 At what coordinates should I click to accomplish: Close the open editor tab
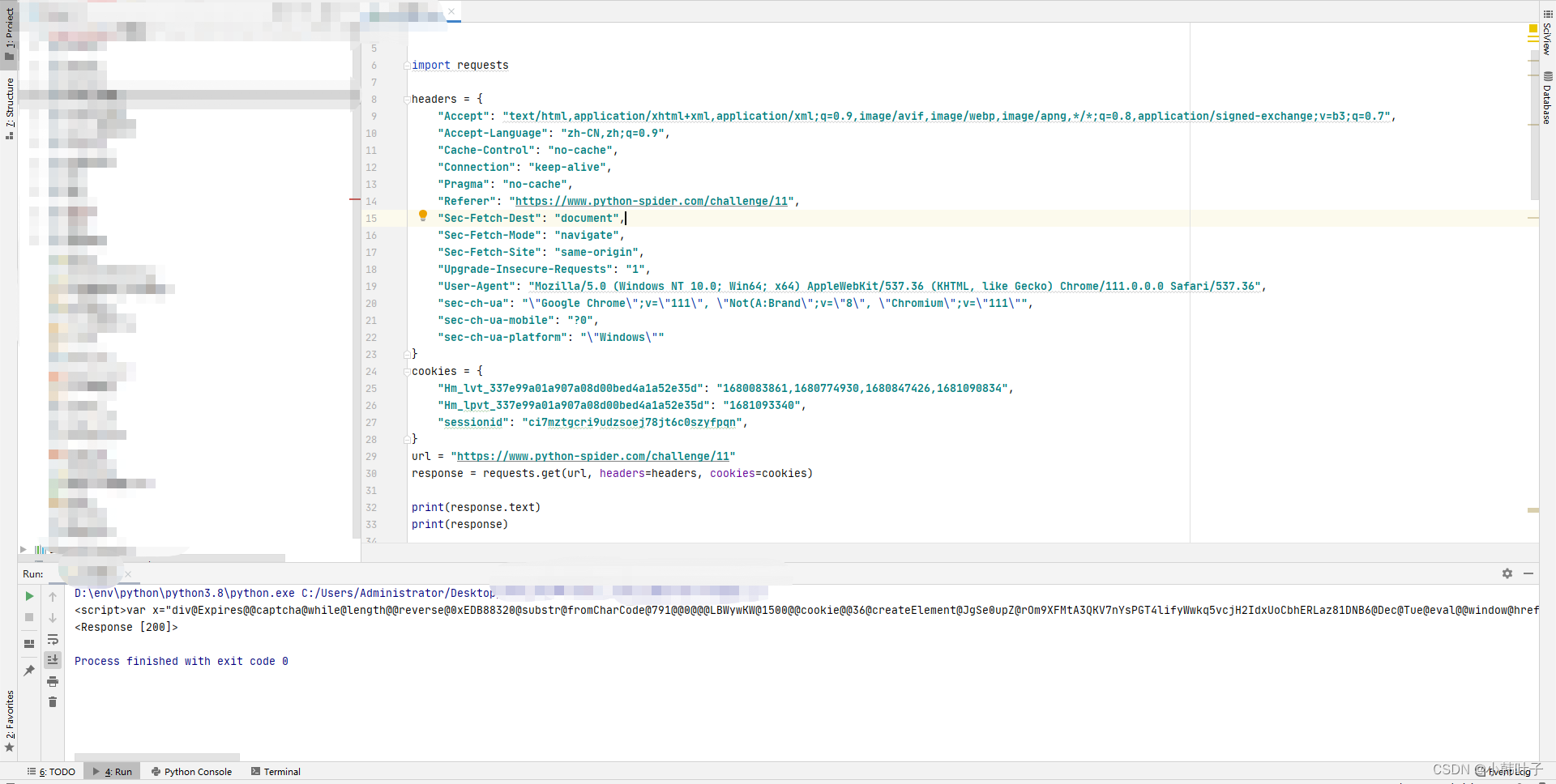pyautogui.click(x=451, y=11)
